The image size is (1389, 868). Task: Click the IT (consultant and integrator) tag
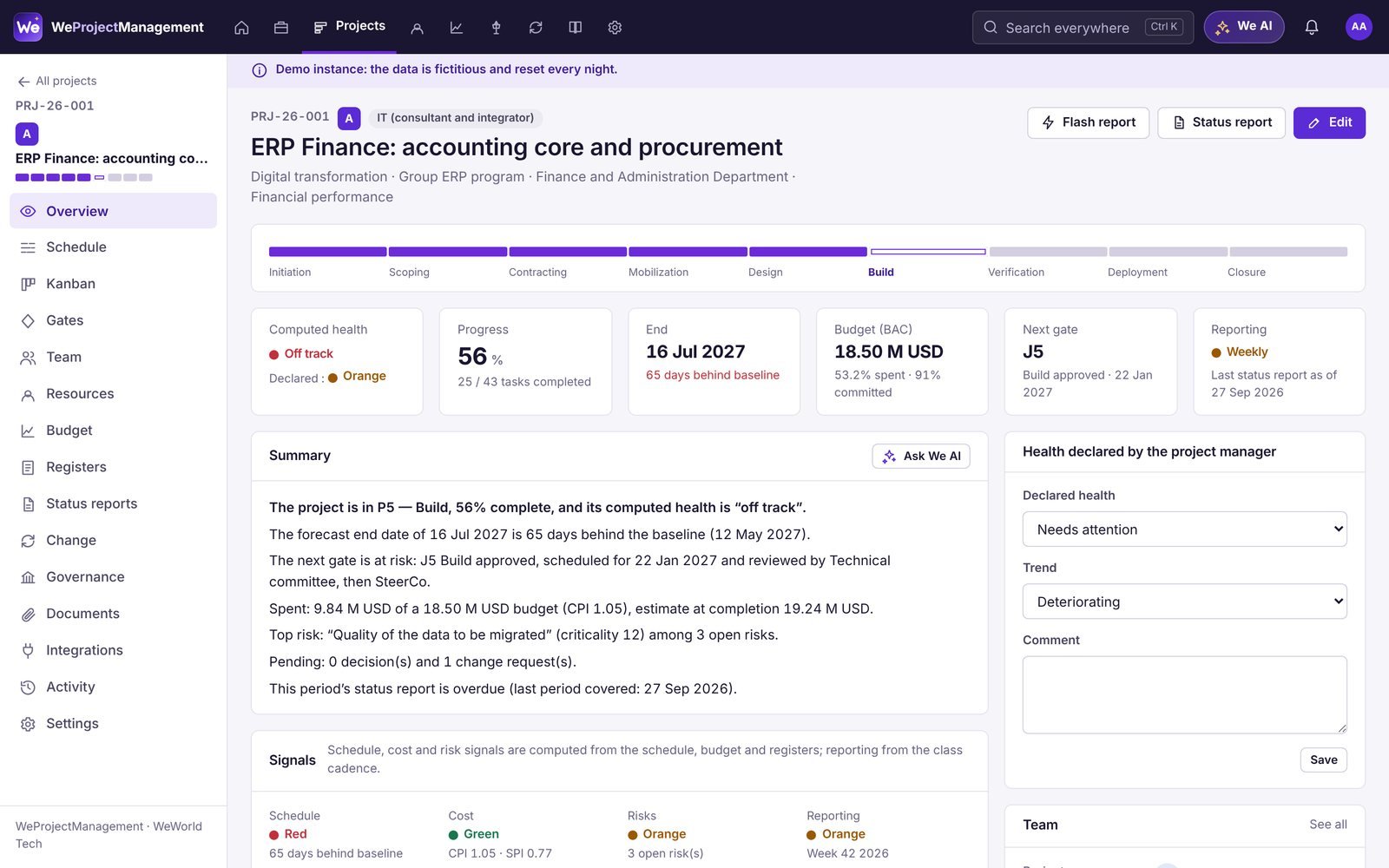[455, 118]
